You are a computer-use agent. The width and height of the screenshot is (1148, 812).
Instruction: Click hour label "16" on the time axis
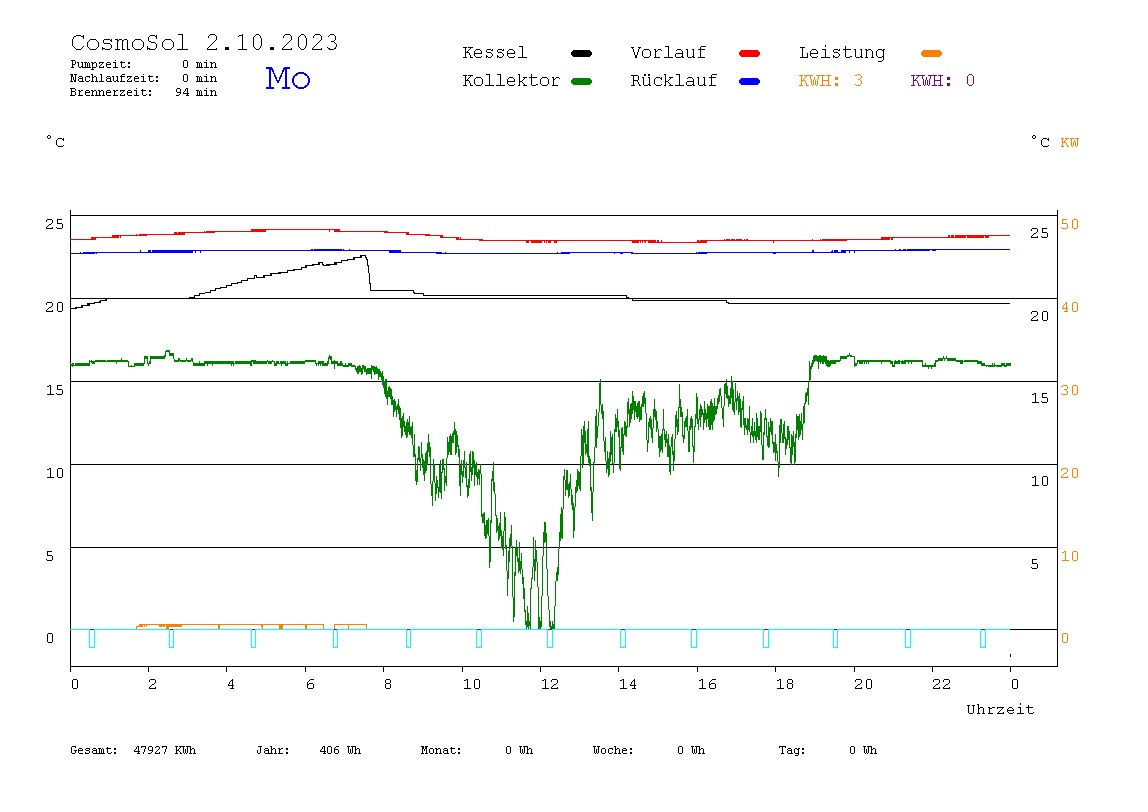(707, 685)
